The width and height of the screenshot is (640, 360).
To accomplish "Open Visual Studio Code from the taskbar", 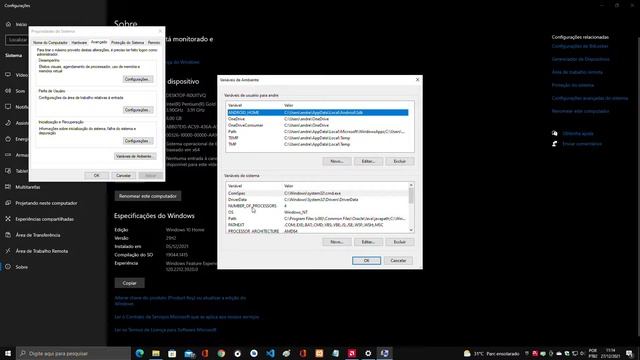I will point(270,353).
